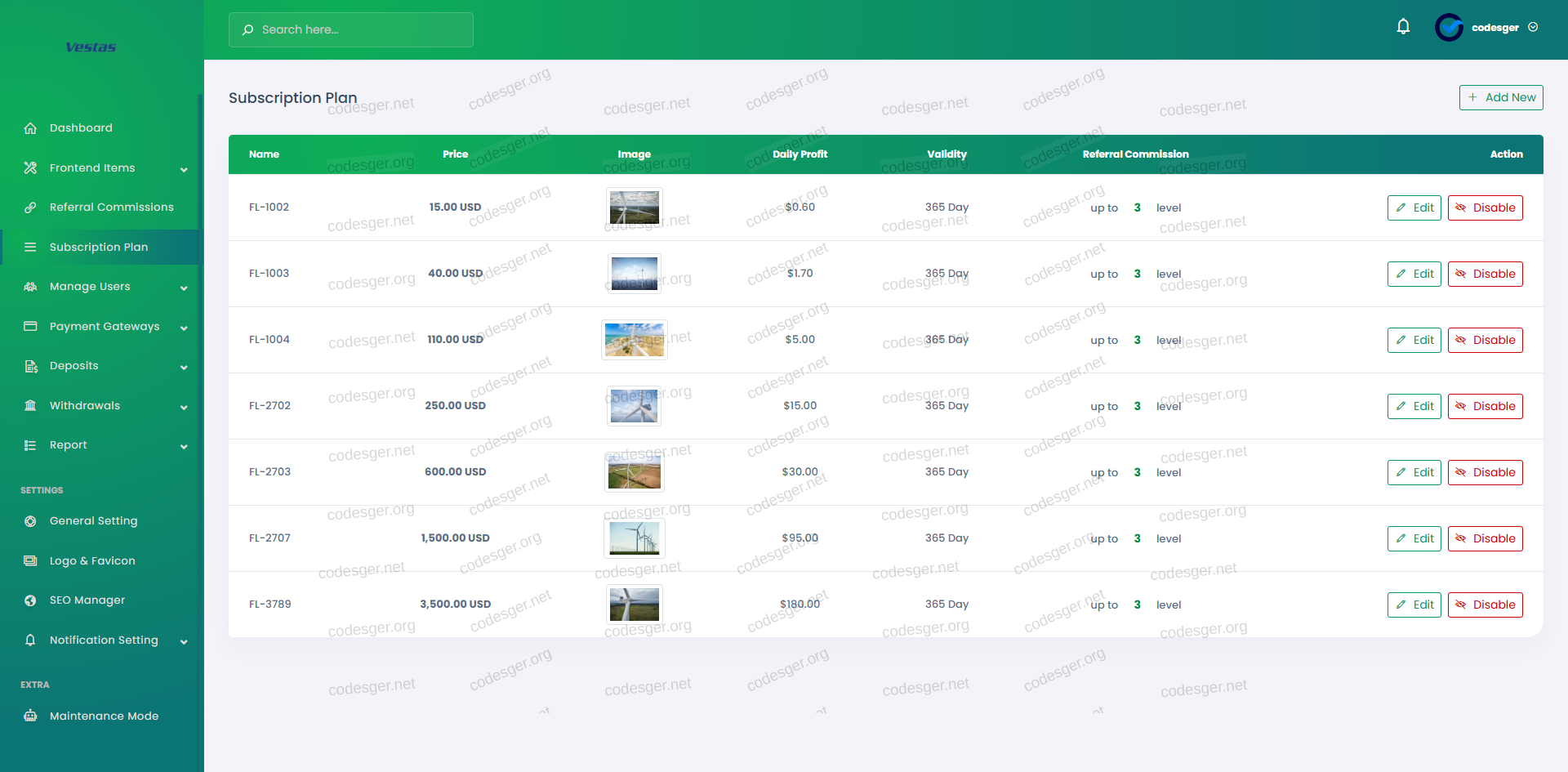Go to Withdrawals in the sidebar
The image size is (1568, 772).
(x=85, y=406)
